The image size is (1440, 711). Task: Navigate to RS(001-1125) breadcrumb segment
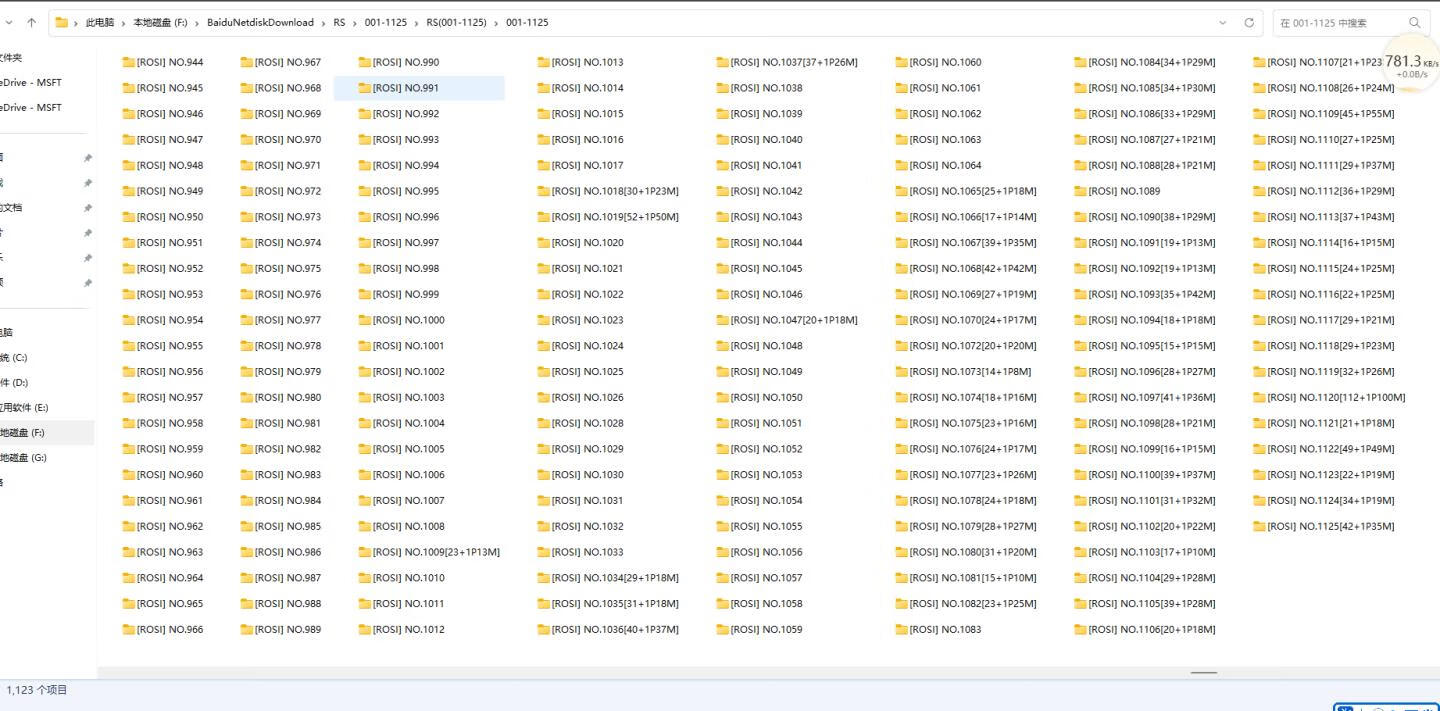(x=456, y=22)
